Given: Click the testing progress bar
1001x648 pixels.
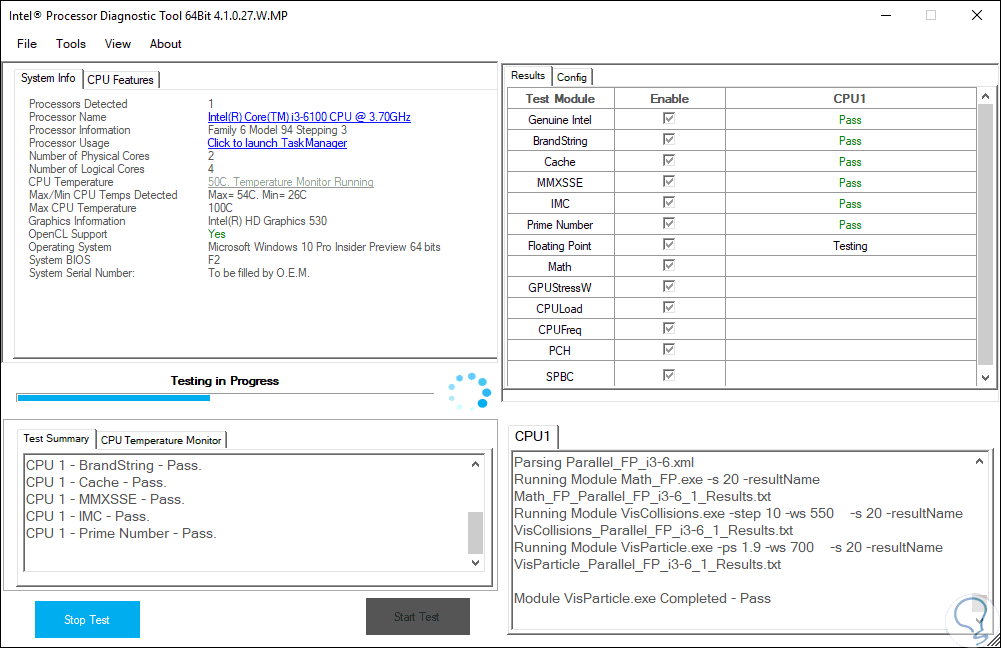Looking at the screenshot, I should 225,398.
